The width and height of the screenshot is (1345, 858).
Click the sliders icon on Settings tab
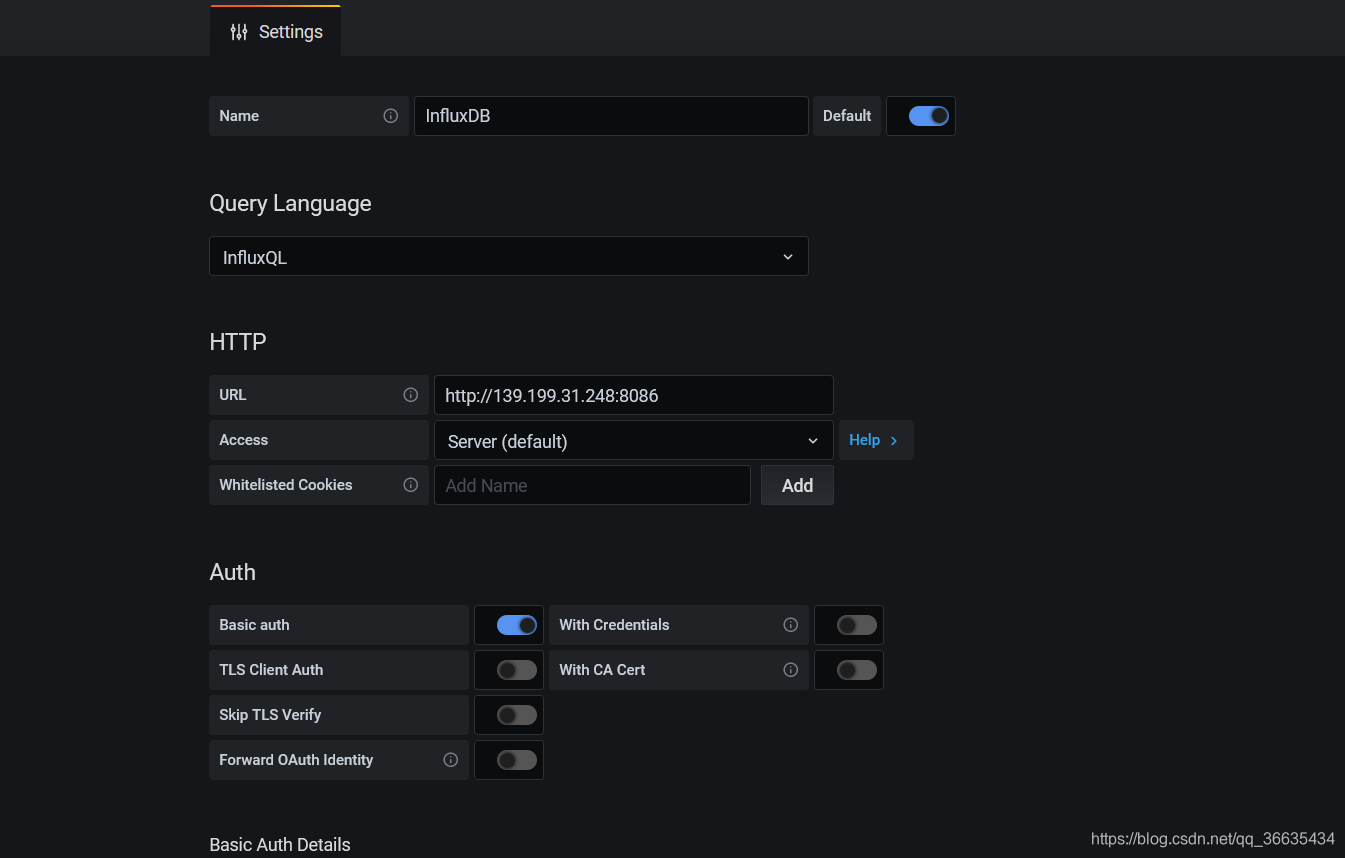238,32
